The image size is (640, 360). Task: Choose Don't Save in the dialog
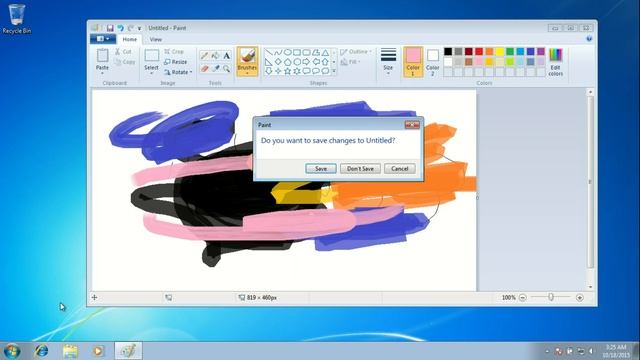point(360,169)
